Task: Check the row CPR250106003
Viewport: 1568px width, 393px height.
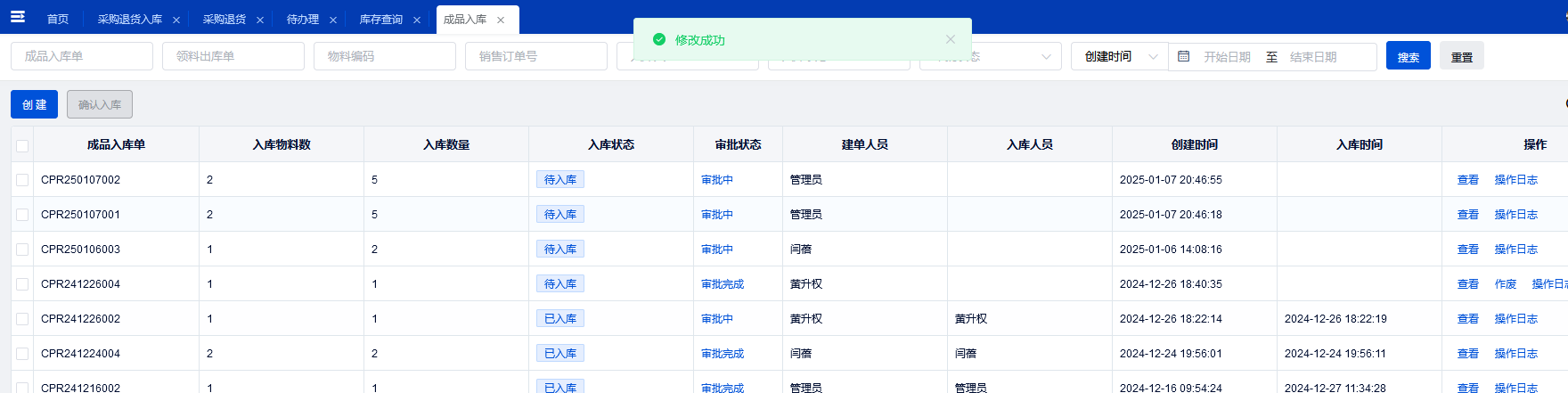Action: (x=22, y=250)
